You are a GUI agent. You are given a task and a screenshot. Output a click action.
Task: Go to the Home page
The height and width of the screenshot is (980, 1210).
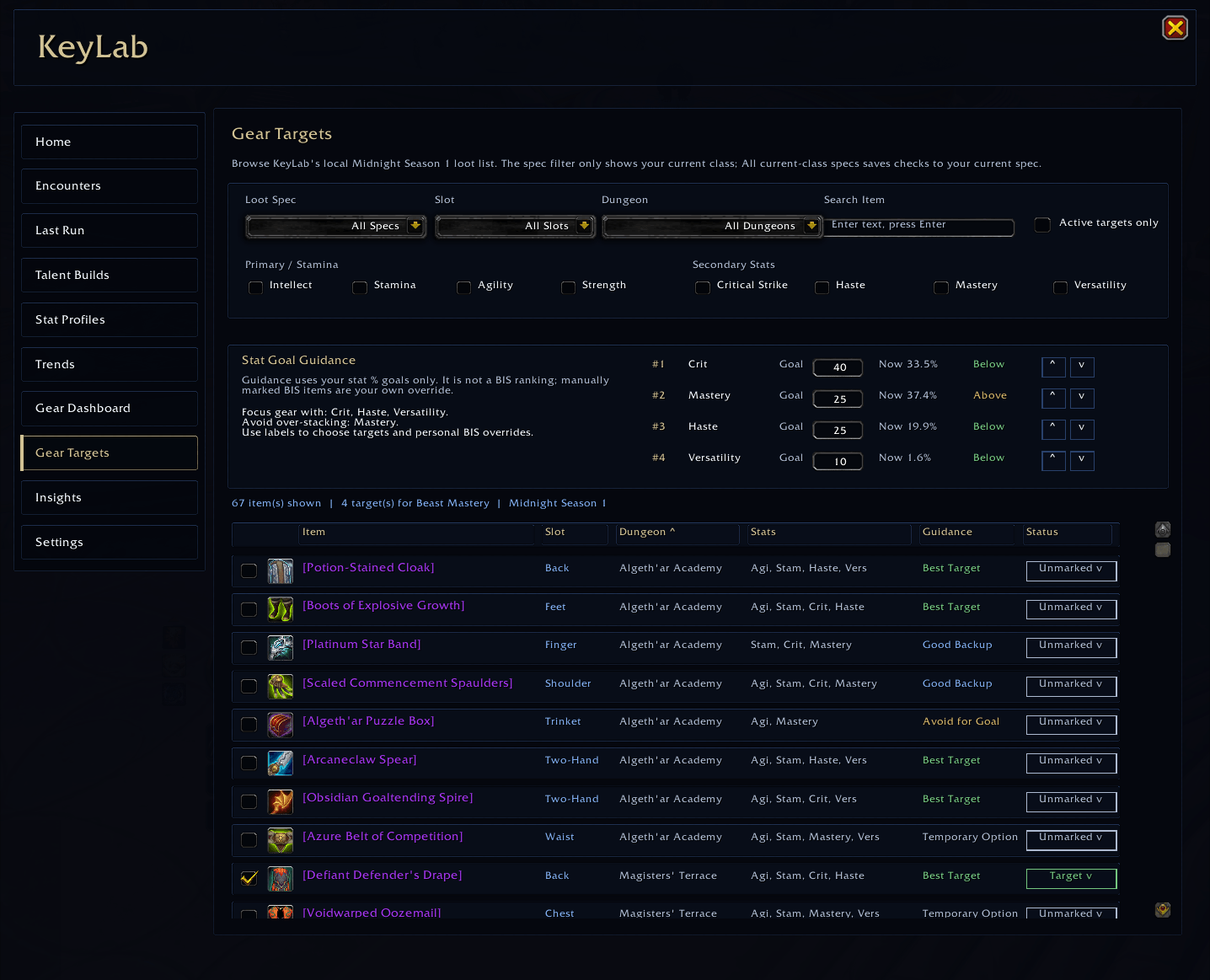point(110,142)
